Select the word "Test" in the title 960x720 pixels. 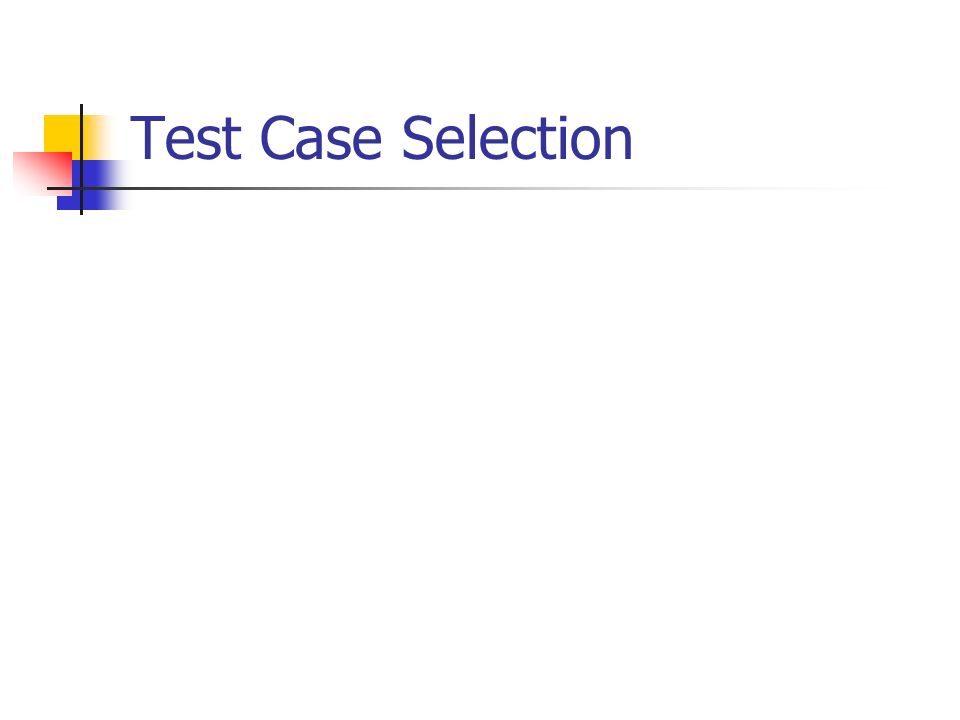click(x=186, y=138)
